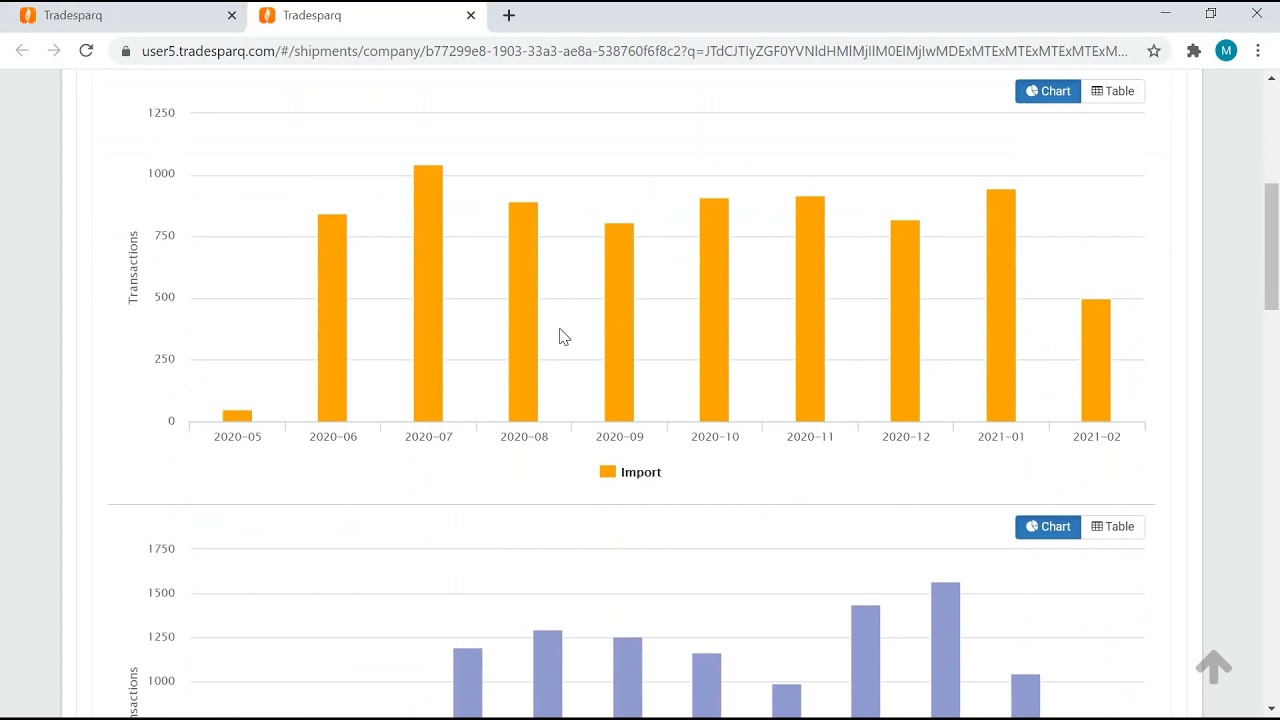Open the Chrome profile avatar M
This screenshot has height=720, width=1280.
1226,51
